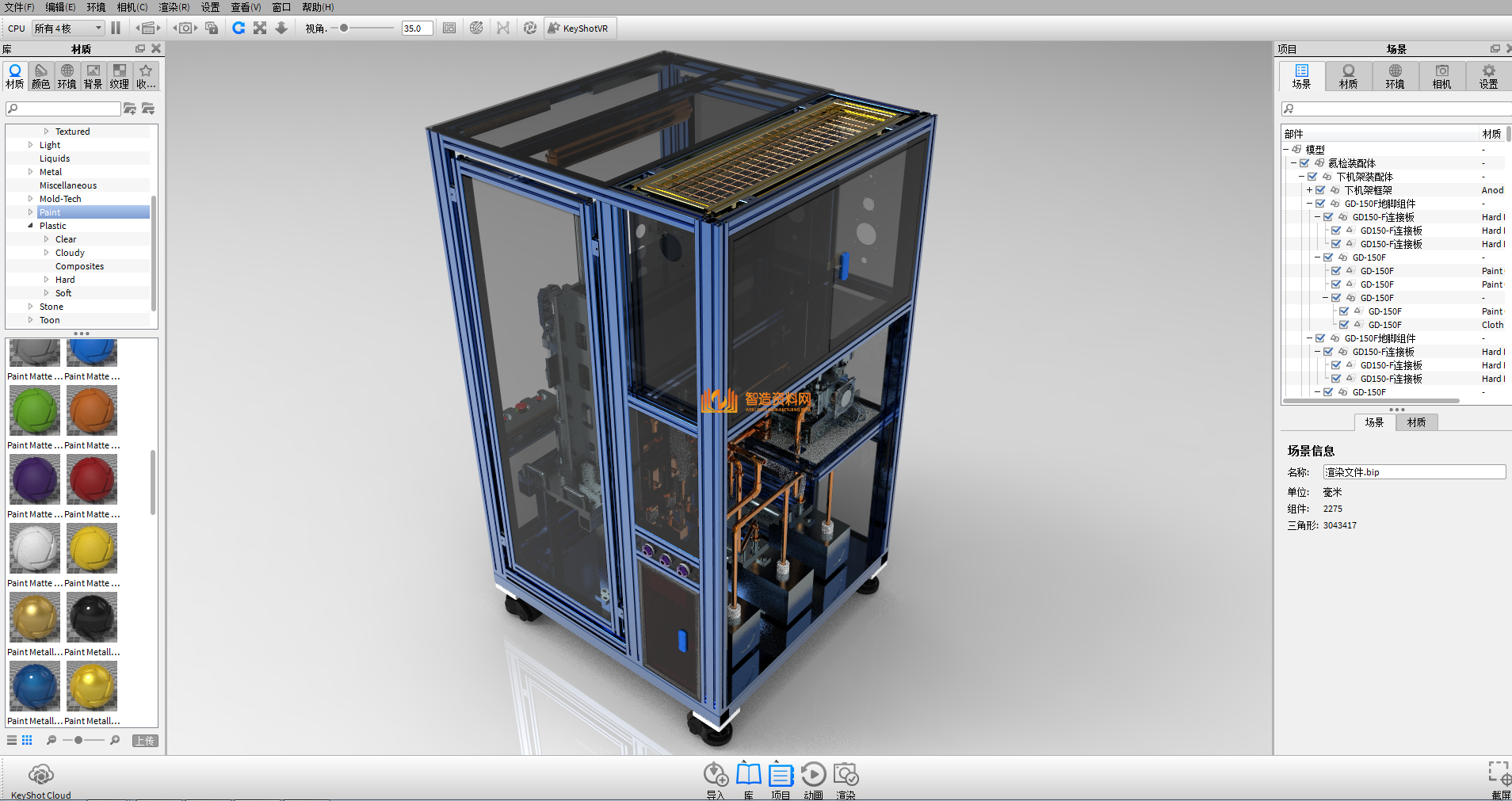Open the 相机(C) menu
The image size is (1512, 801).
pyautogui.click(x=132, y=7)
